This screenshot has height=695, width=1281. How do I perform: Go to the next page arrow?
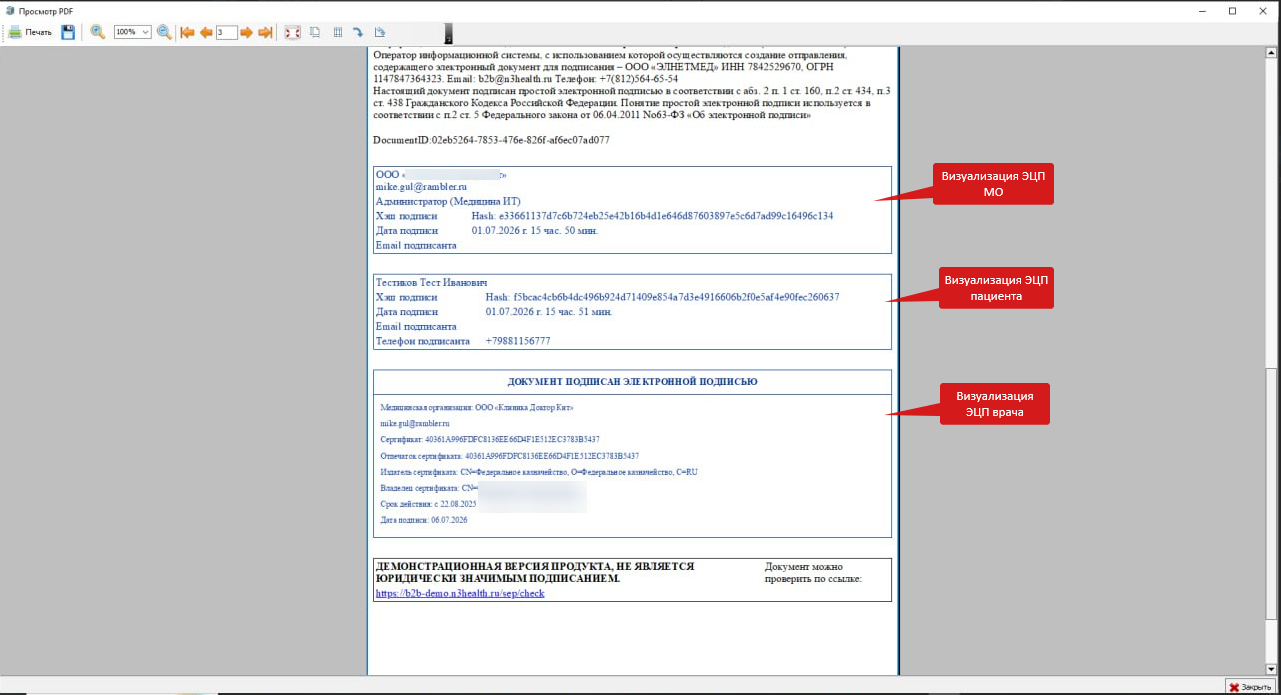246,32
